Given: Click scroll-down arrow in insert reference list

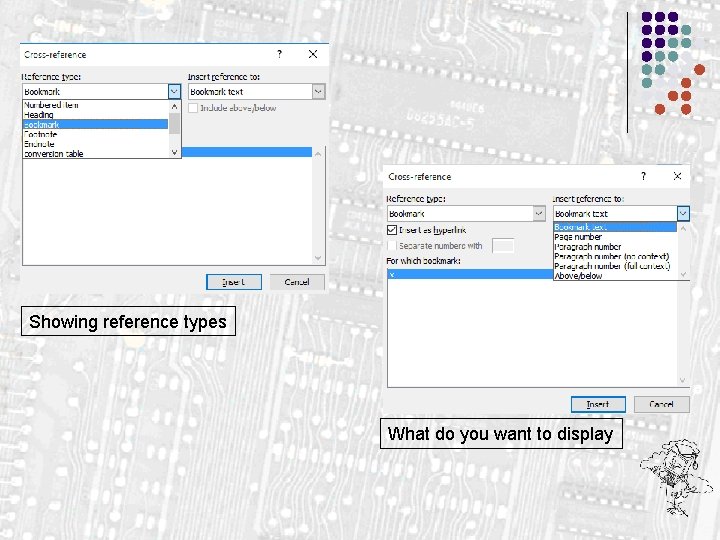Looking at the screenshot, I should (x=683, y=274).
